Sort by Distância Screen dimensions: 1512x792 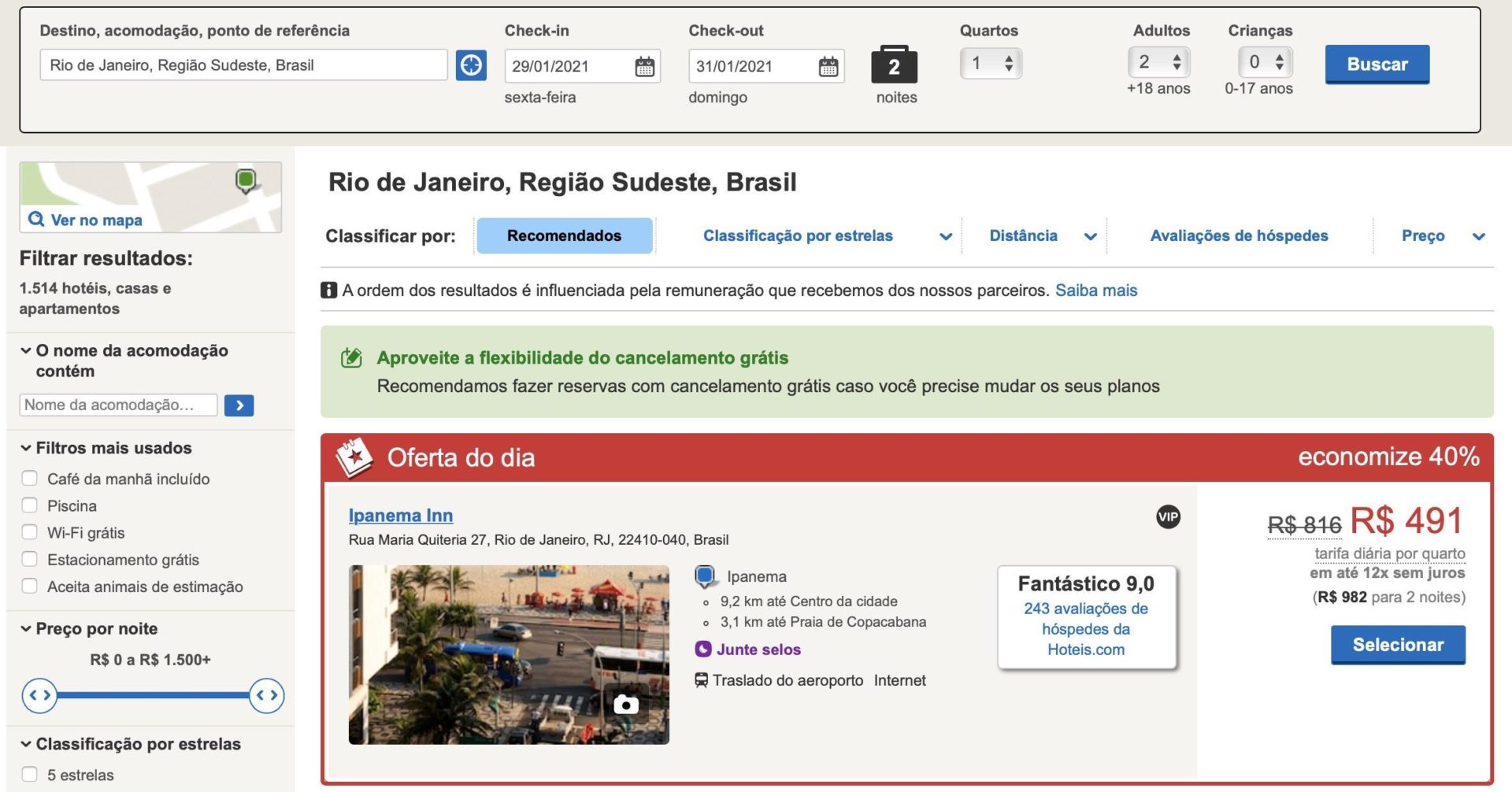point(1023,235)
